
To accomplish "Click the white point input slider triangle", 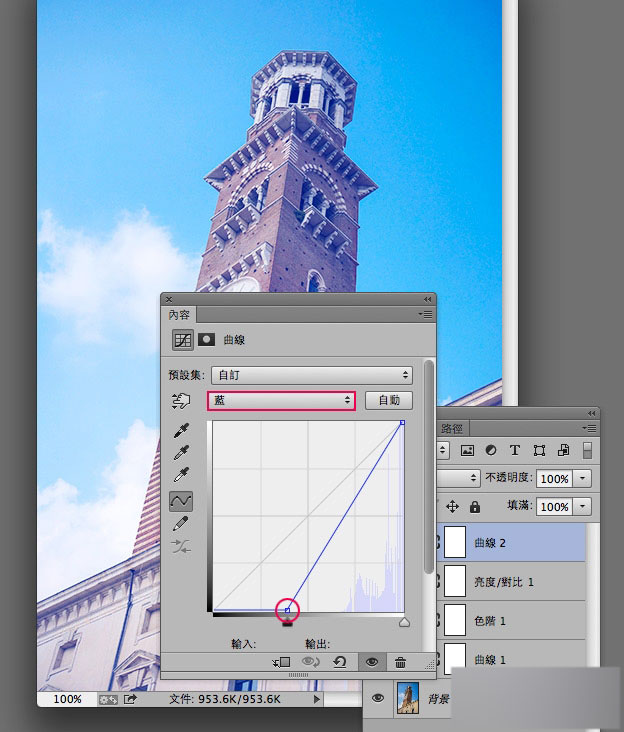I will (404, 622).
